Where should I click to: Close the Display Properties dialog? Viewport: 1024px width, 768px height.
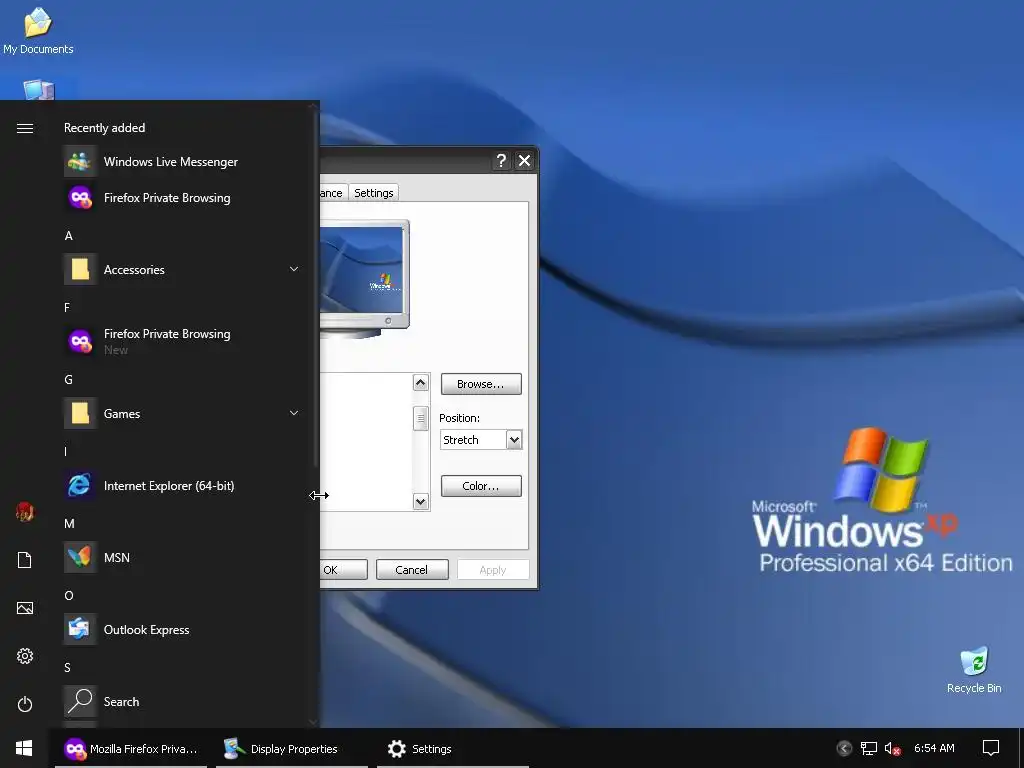(524, 161)
